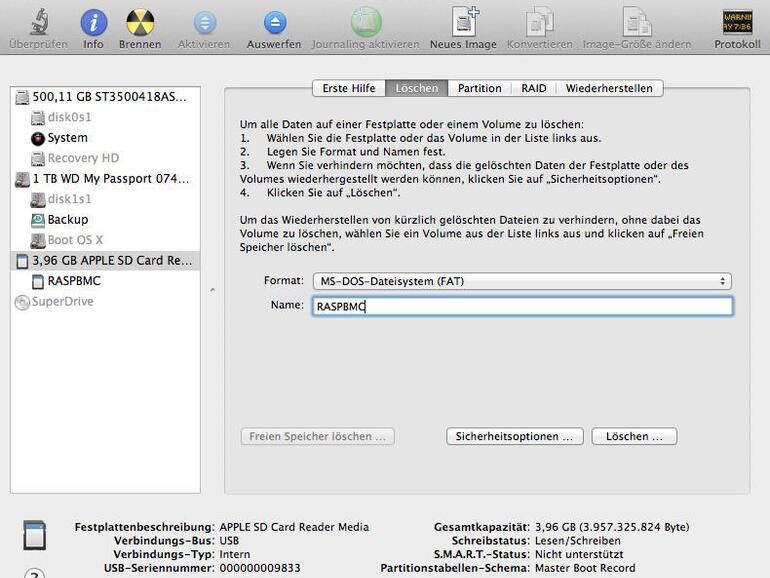
Task: Click the S.M.A.R.T.-Status value Nicht unterstützt
Action: (579, 554)
